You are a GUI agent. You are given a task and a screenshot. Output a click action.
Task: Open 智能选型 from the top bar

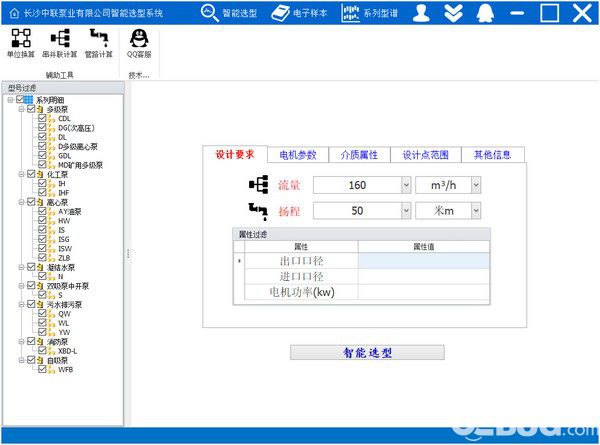coord(229,13)
